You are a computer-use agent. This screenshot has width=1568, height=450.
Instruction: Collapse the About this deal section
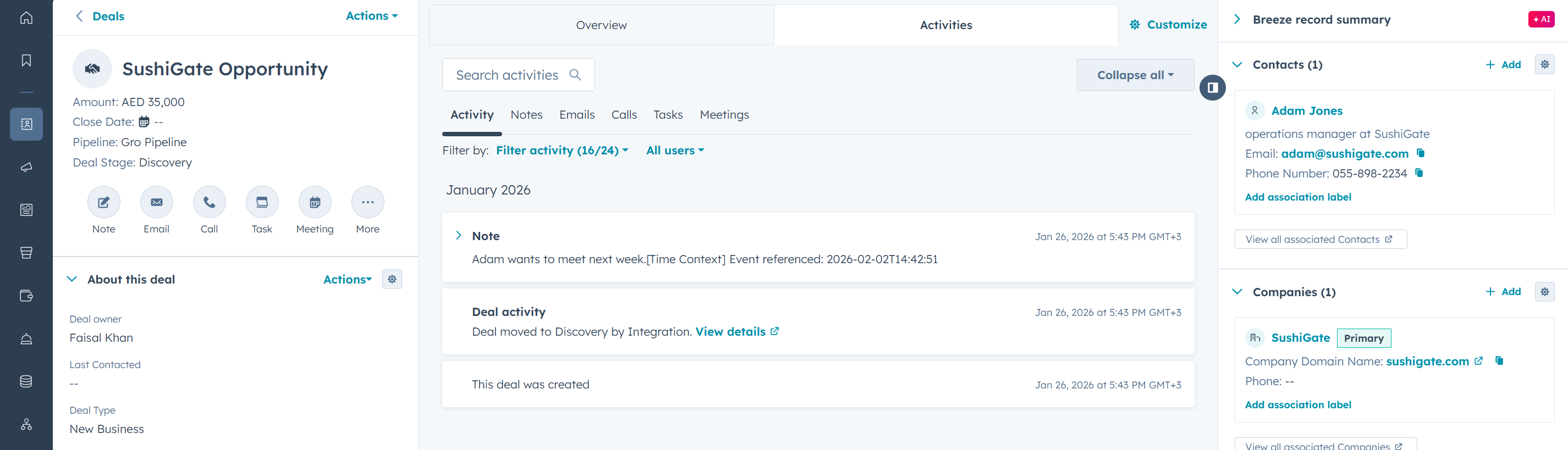pos(72,279)
